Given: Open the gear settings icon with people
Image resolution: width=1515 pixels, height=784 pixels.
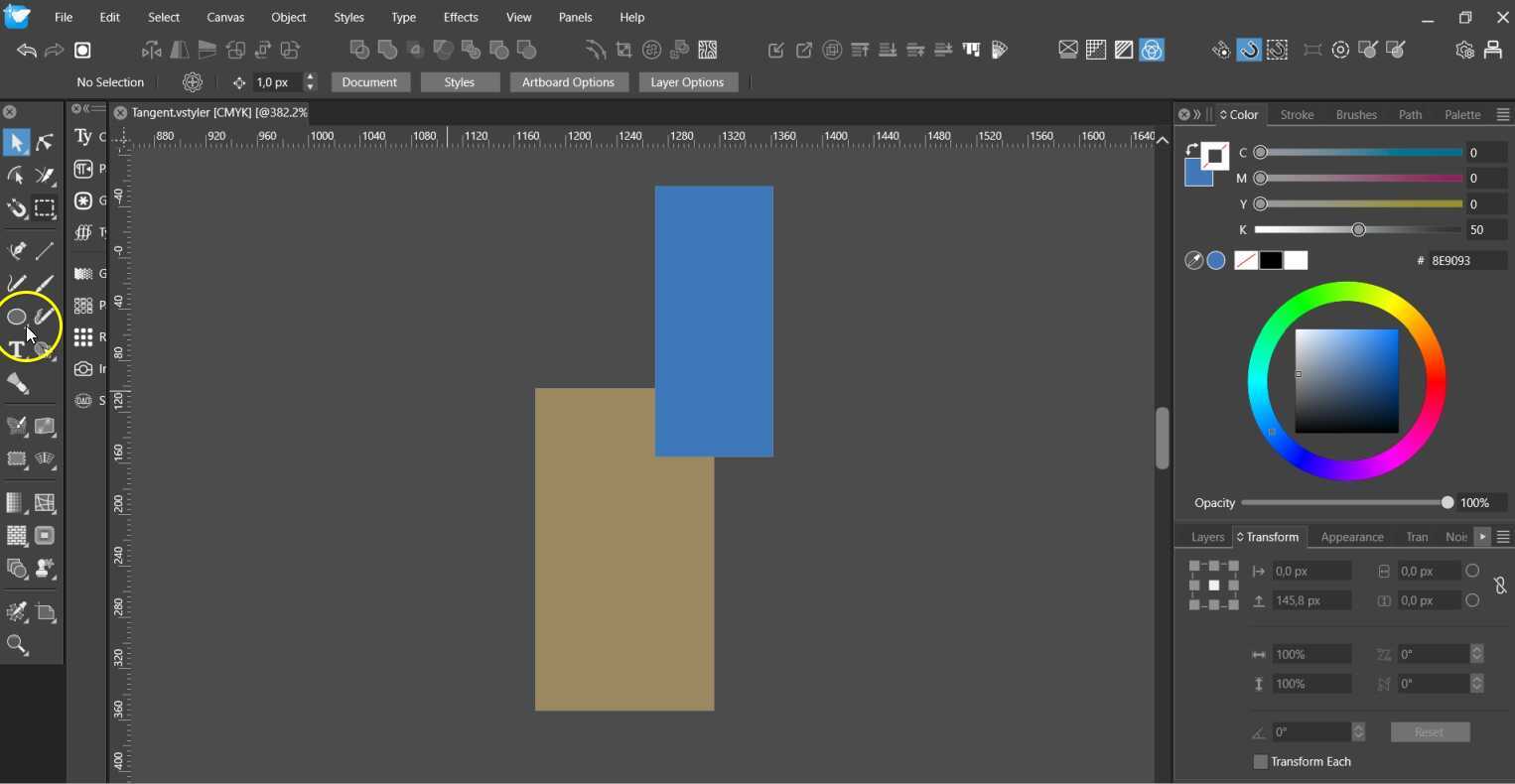Looking at the screenshot, I should [x=1464, y=50].
